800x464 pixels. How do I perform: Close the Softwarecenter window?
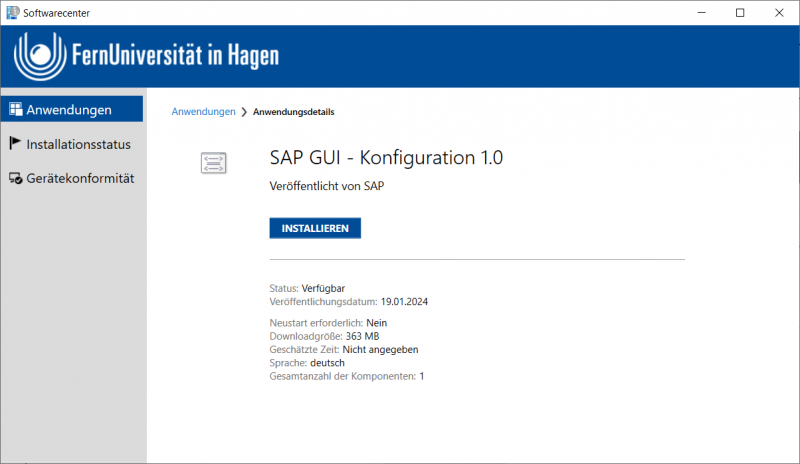click(x=779, y=13)
